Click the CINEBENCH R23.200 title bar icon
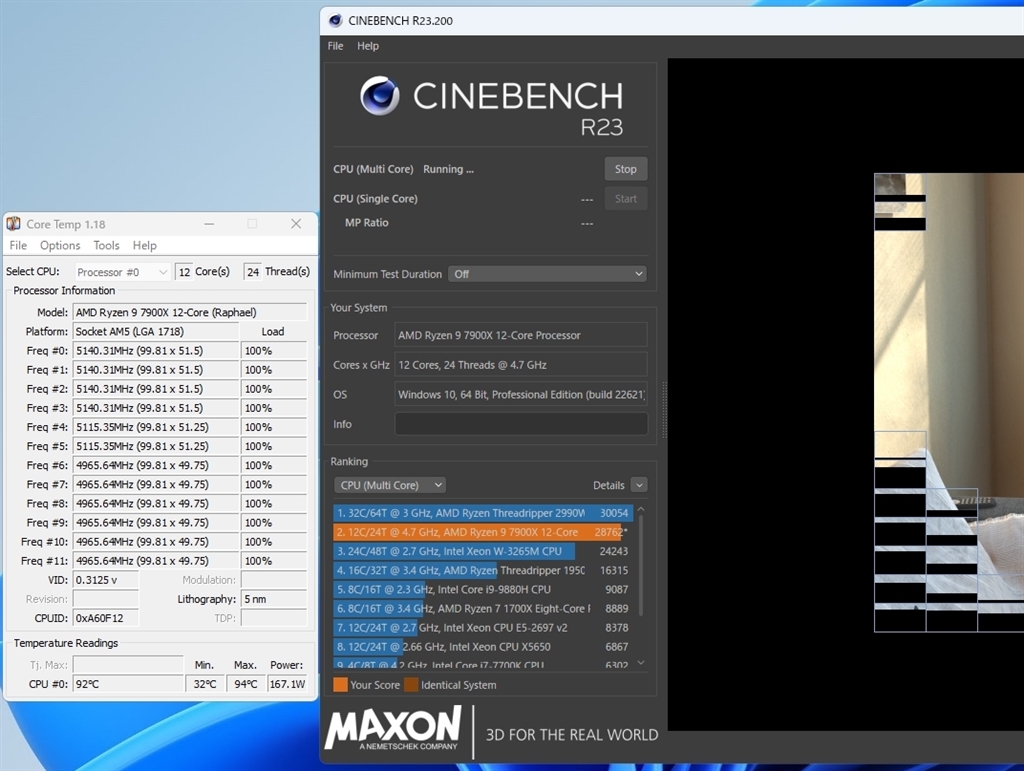Screen dimensions: 1024x771 tap(337, 19)
